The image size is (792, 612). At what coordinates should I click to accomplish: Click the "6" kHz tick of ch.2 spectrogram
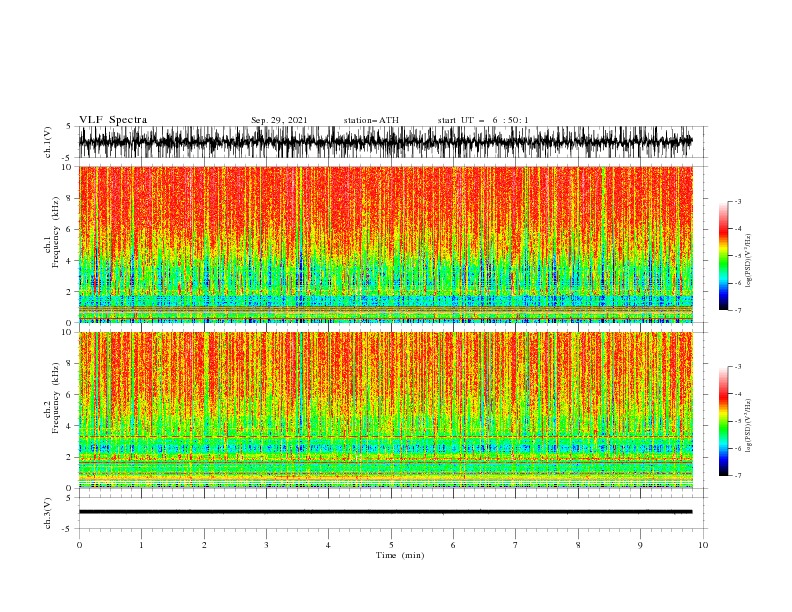[70, 395]
